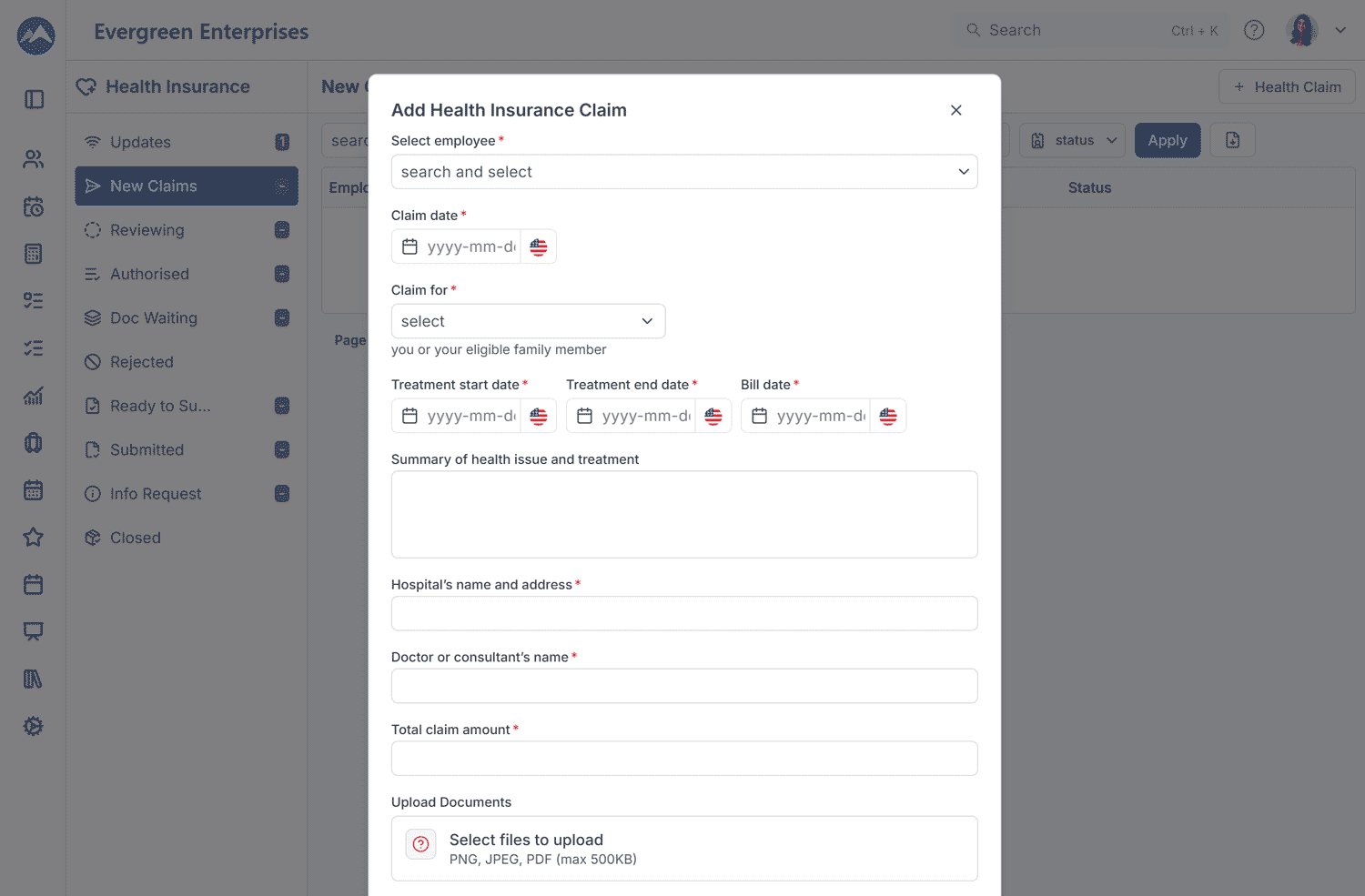Click the export download icon button
This screenshot has height=896, width=1365.
click(1232, 141)
